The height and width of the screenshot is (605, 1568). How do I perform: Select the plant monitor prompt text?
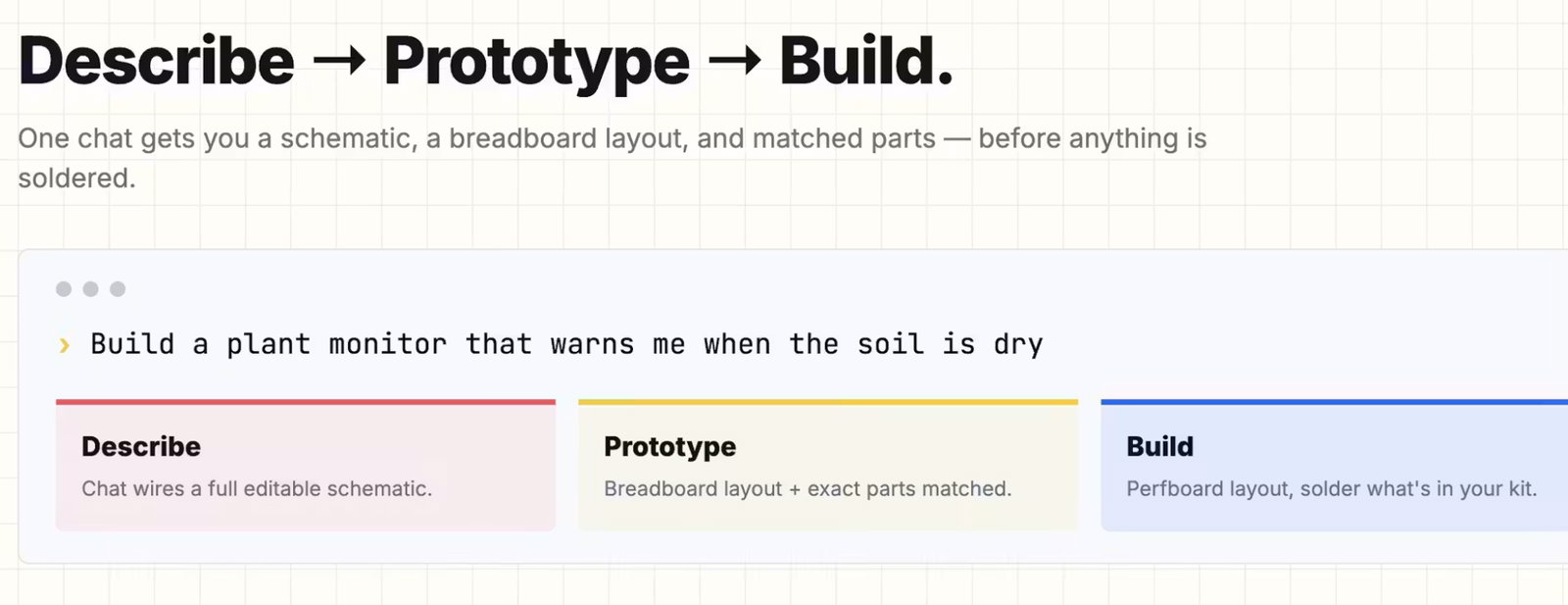pyautogui.click(x=566, y=344)
